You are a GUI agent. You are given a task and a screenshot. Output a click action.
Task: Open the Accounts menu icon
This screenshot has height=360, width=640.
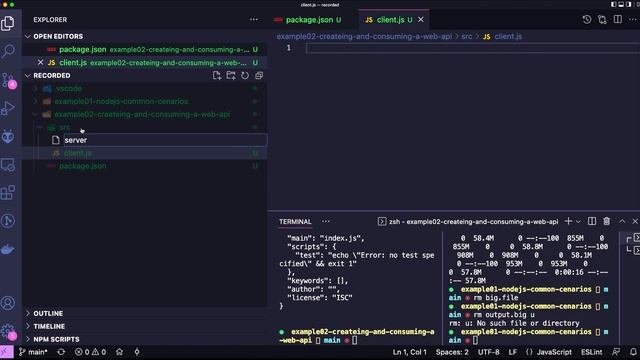8,303
